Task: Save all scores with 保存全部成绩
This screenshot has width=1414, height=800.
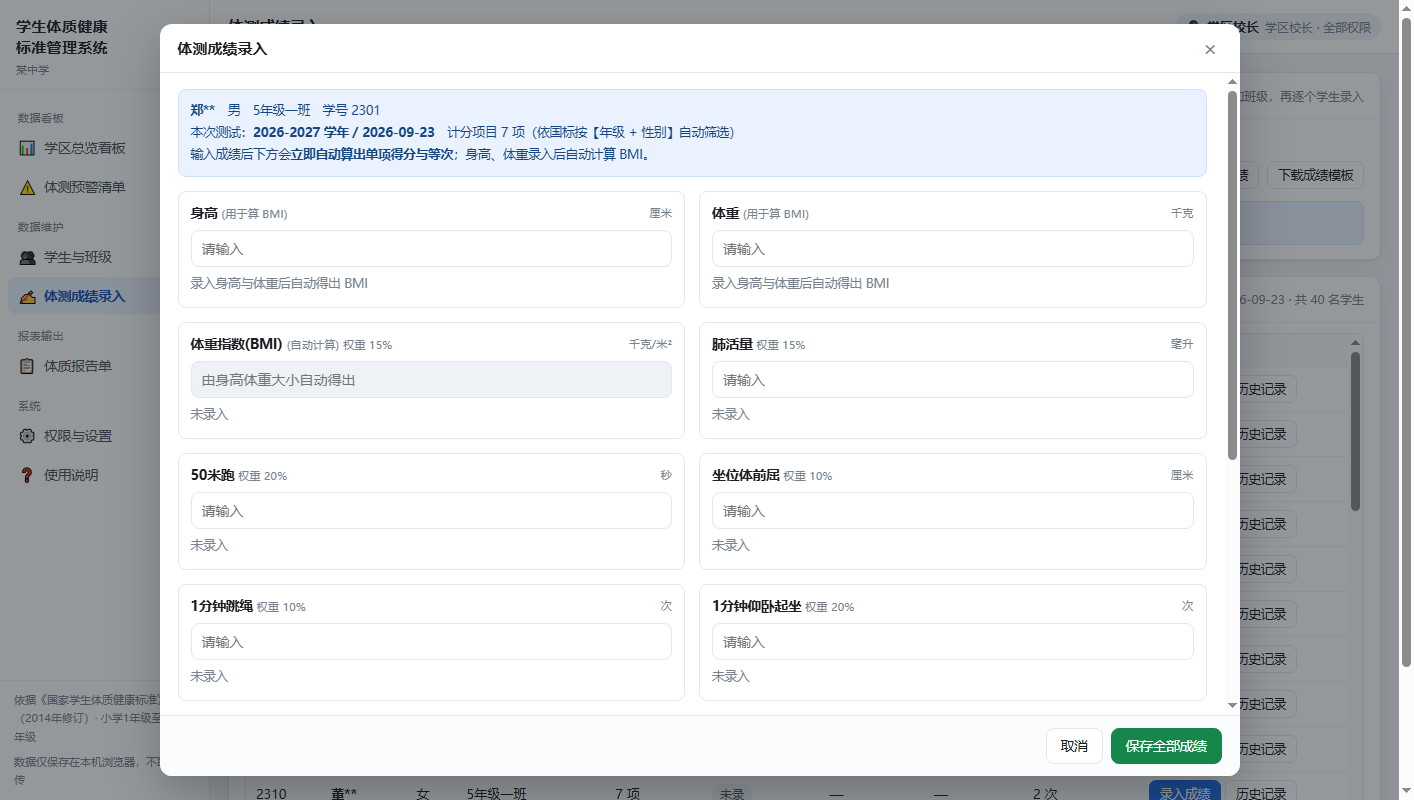Action: [1166, 746]
